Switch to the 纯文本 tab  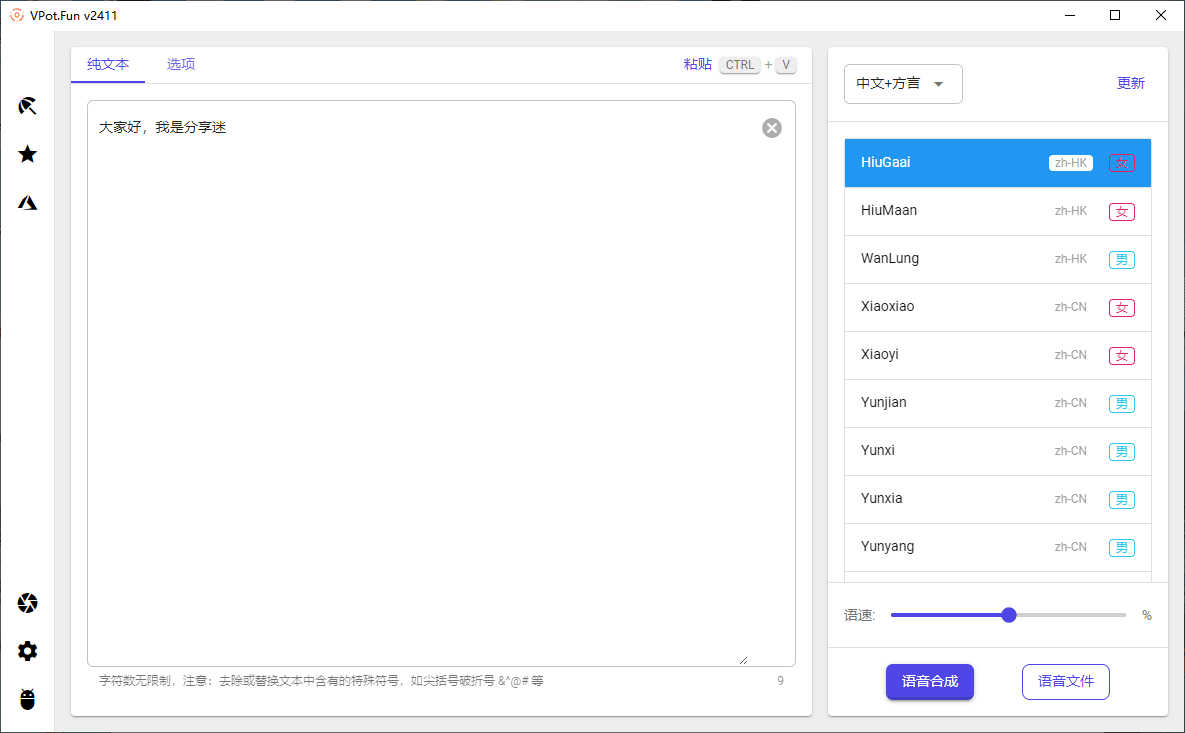(x=108, y=64)
